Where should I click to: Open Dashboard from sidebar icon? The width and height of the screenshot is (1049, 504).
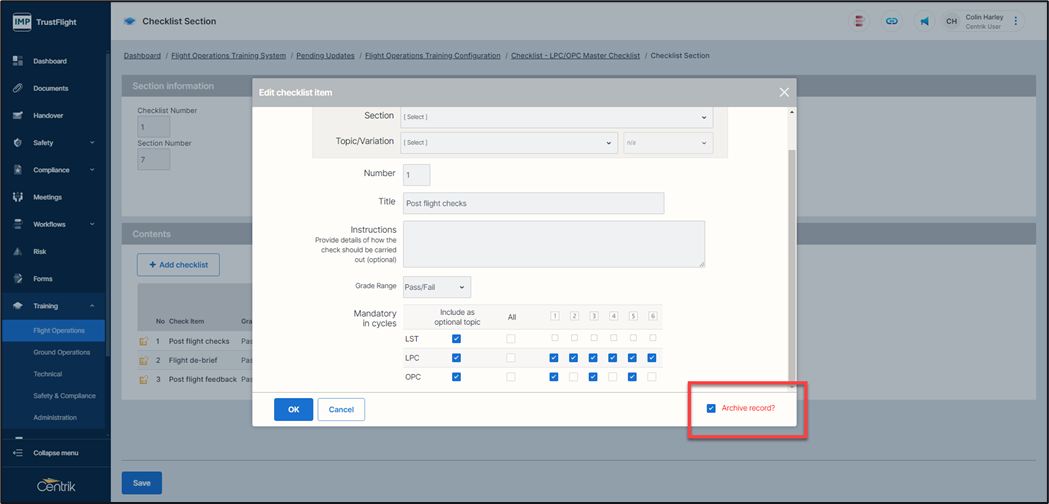tap(18, 61)
